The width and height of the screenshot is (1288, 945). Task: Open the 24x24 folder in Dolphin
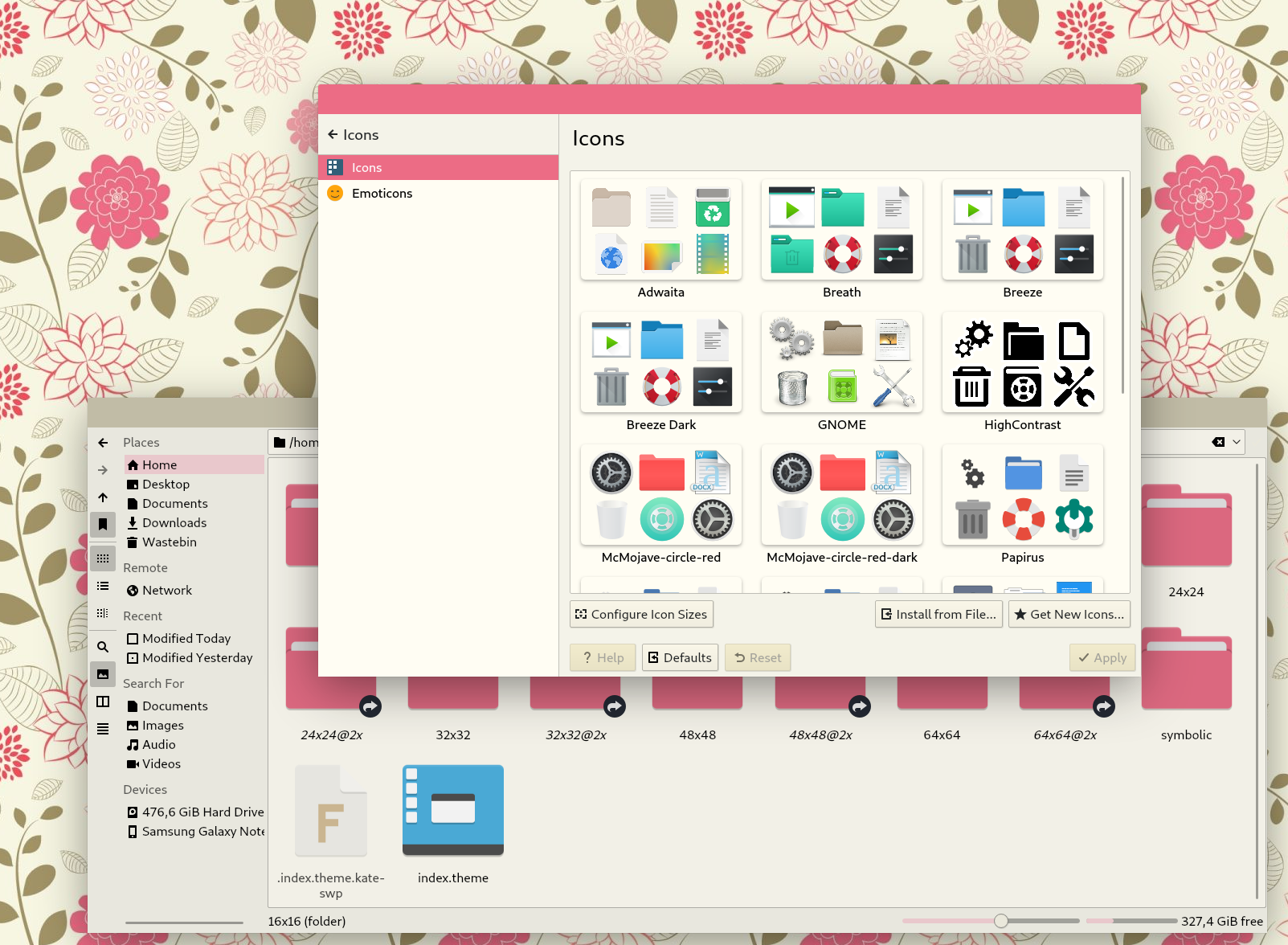1187,542
